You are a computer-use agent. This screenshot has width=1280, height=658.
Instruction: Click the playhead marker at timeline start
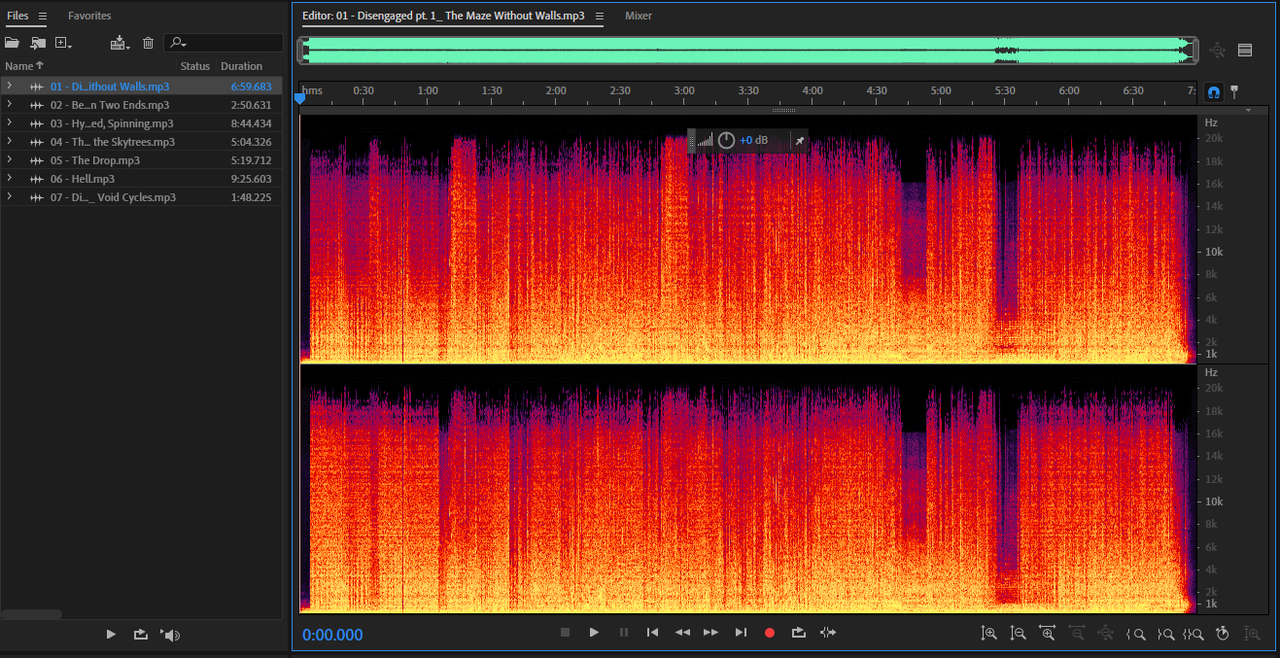(299, 98)
